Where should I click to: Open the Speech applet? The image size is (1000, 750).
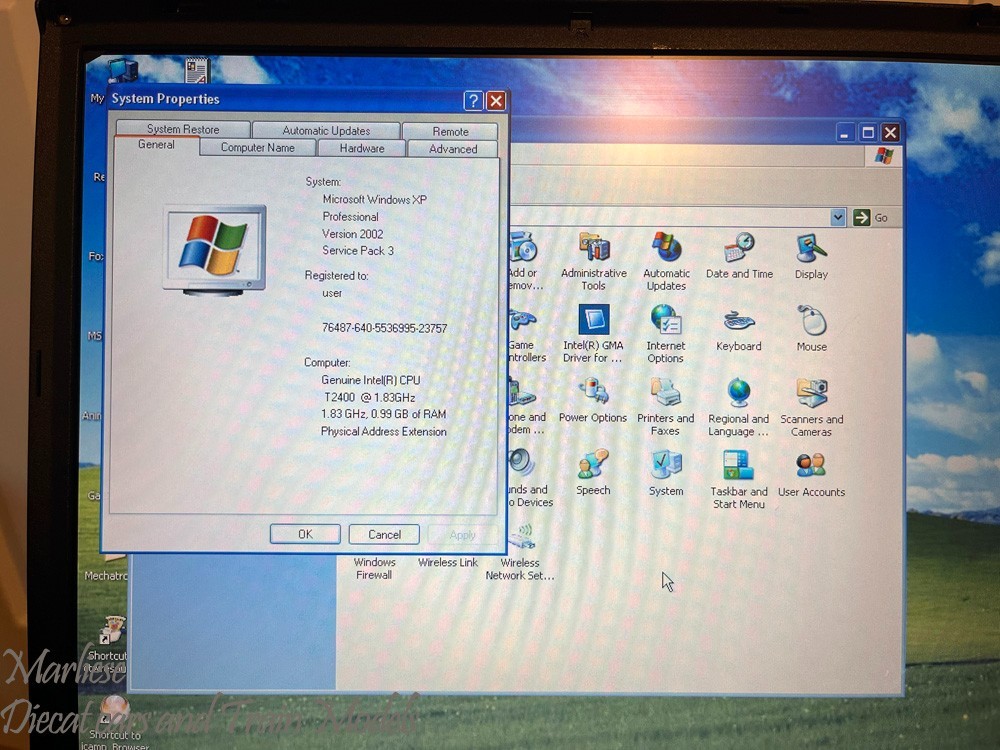[x=593, y=473]
